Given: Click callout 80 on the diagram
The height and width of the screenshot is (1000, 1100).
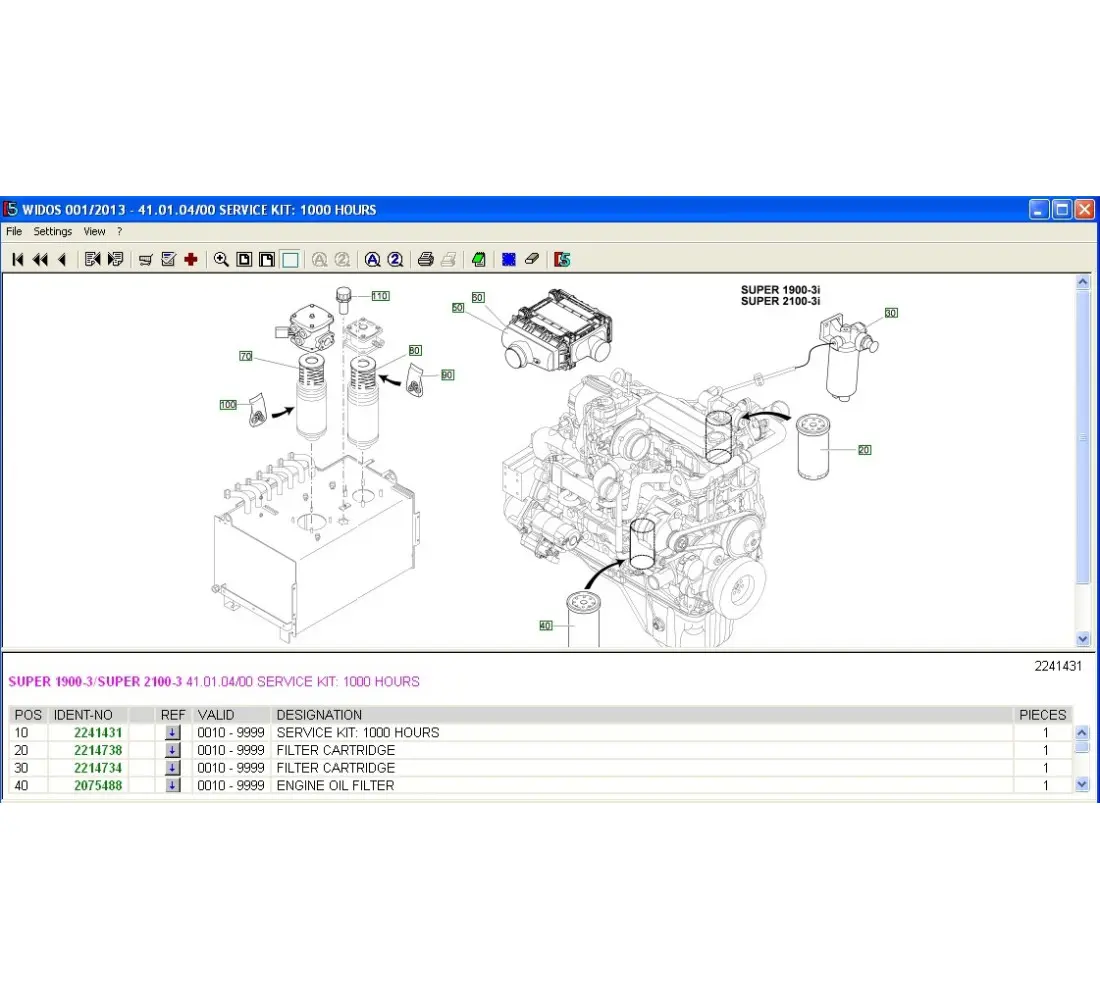Looking at the screenshot, I should tap(415, 350).
